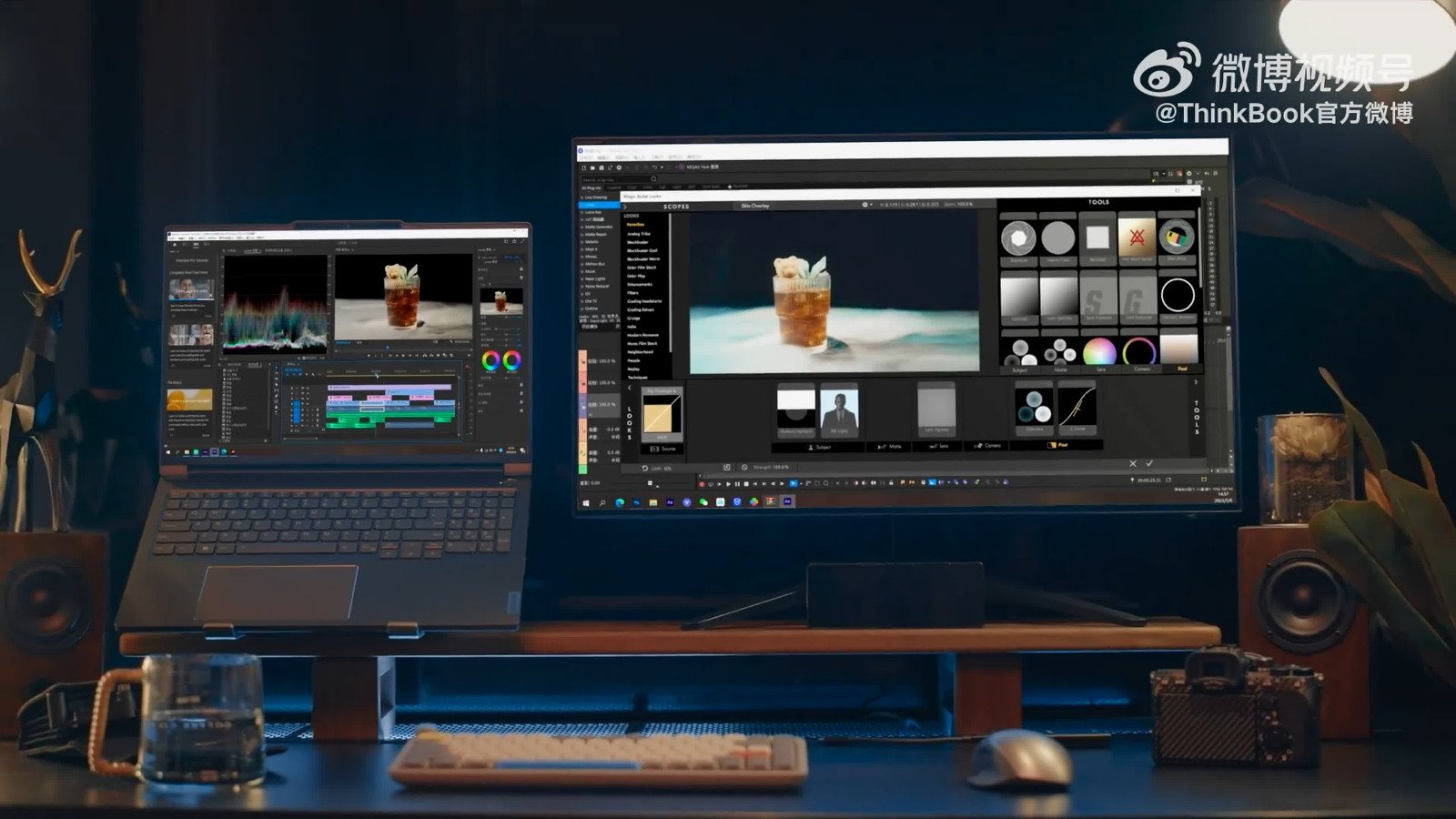Select the red crossed-A logo tool

pyautogui.click(x=1137, y=238)
